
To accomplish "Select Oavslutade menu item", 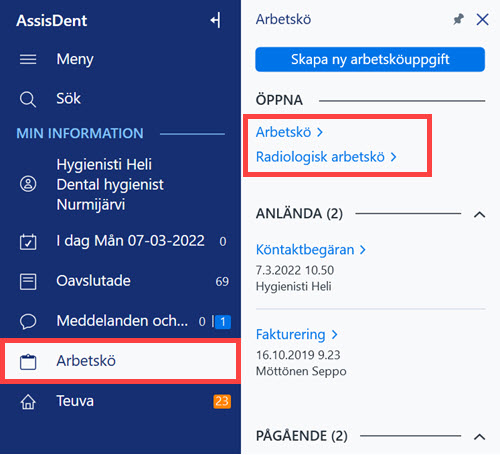I will coord(120,281).
